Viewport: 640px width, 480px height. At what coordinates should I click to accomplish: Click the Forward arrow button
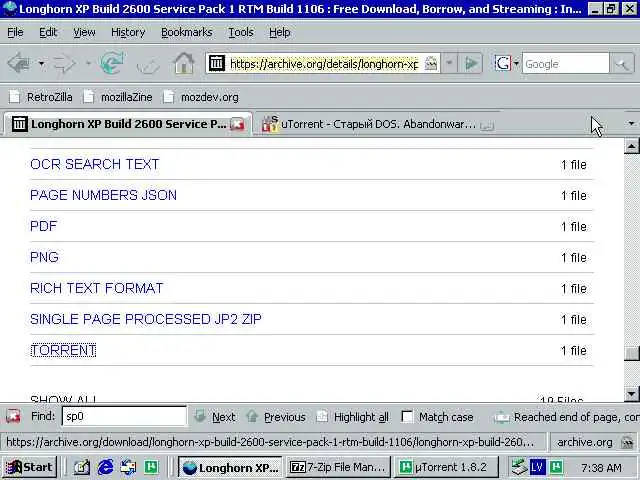tap(65, 63)
